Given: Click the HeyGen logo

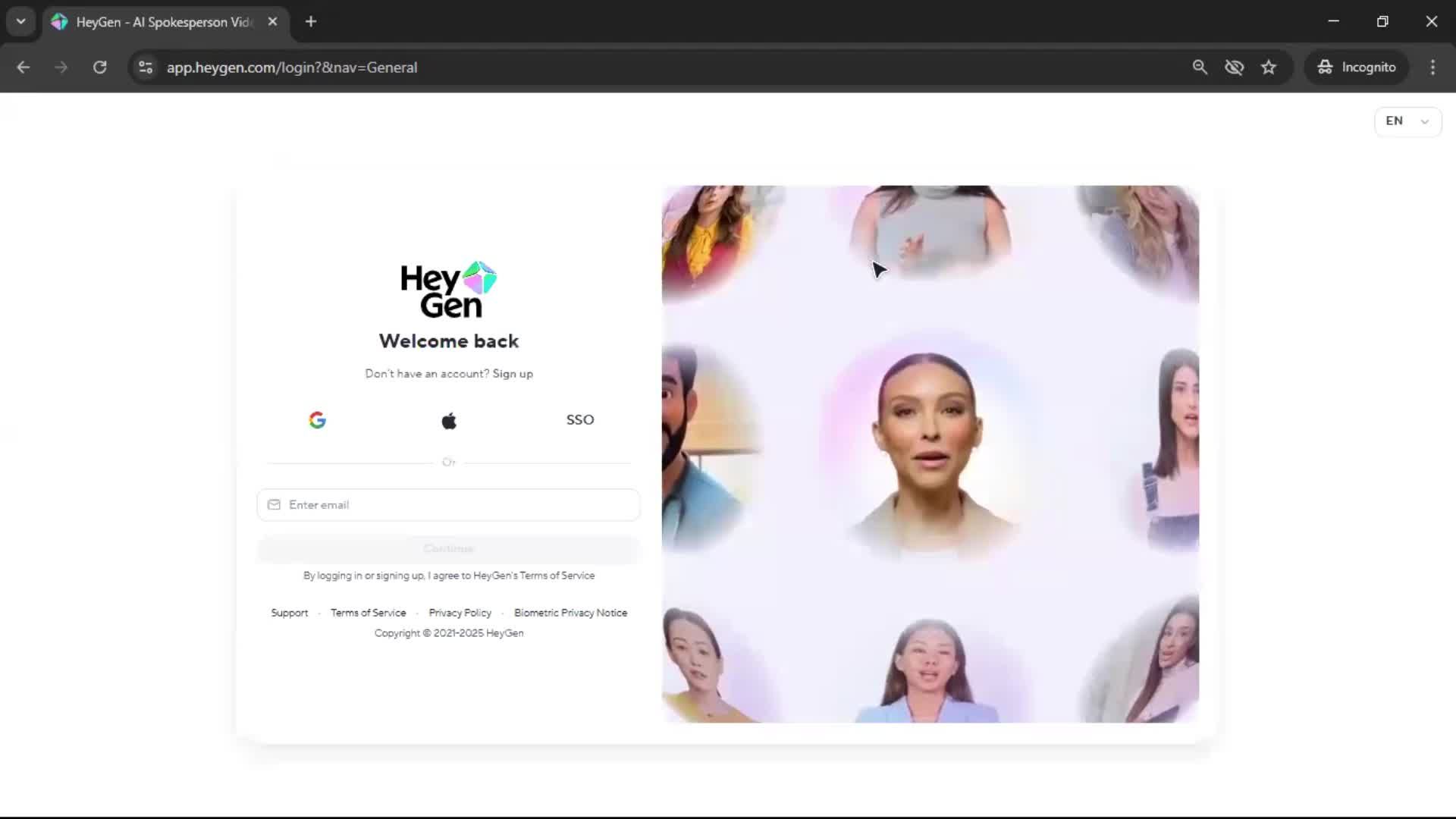Looking at the screenshot, I should 449,290.
